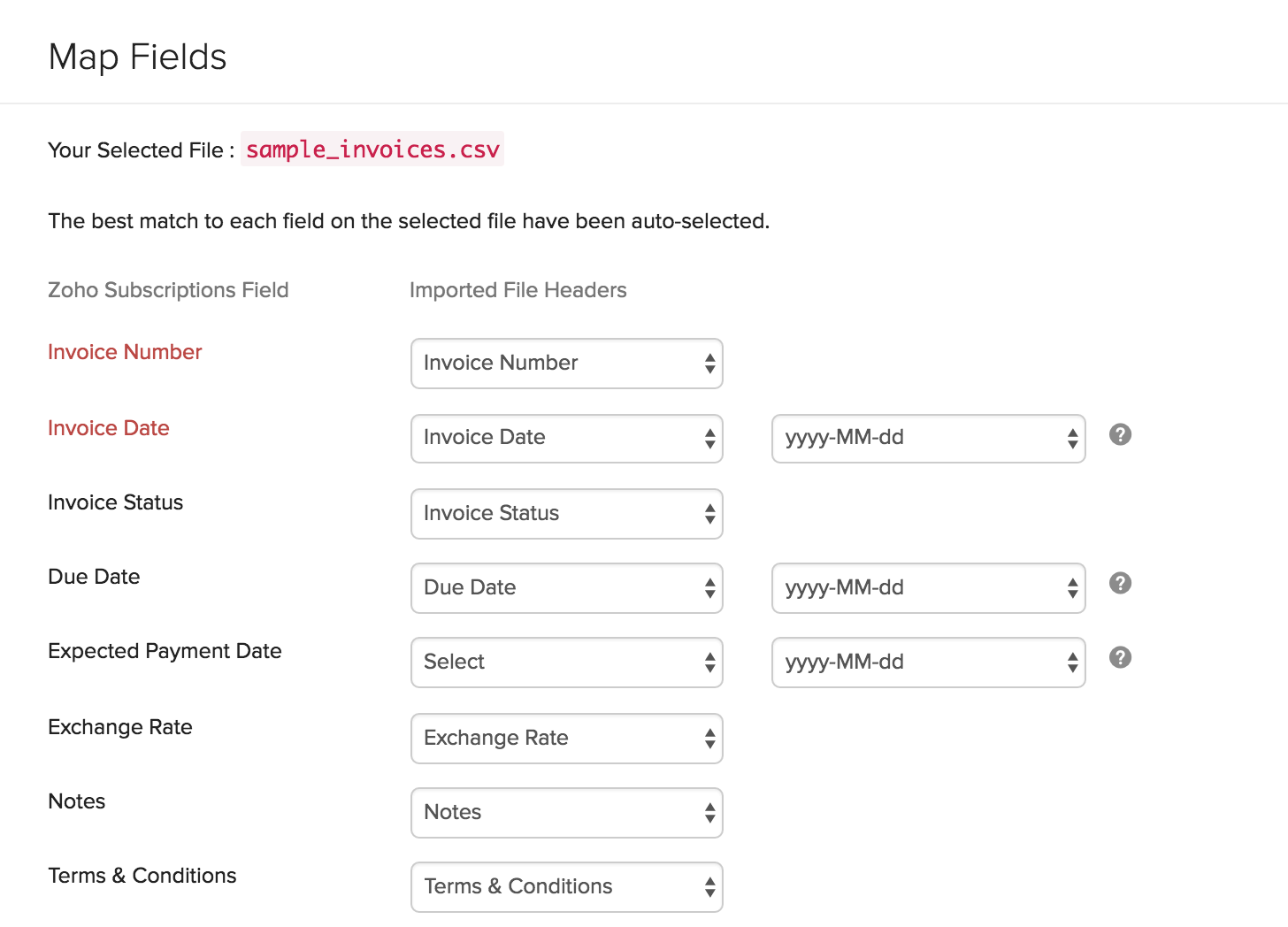Change the Due Date date format
This screenshot has height=927, width=1288.
pyautogui.click(x=927, y=587)
